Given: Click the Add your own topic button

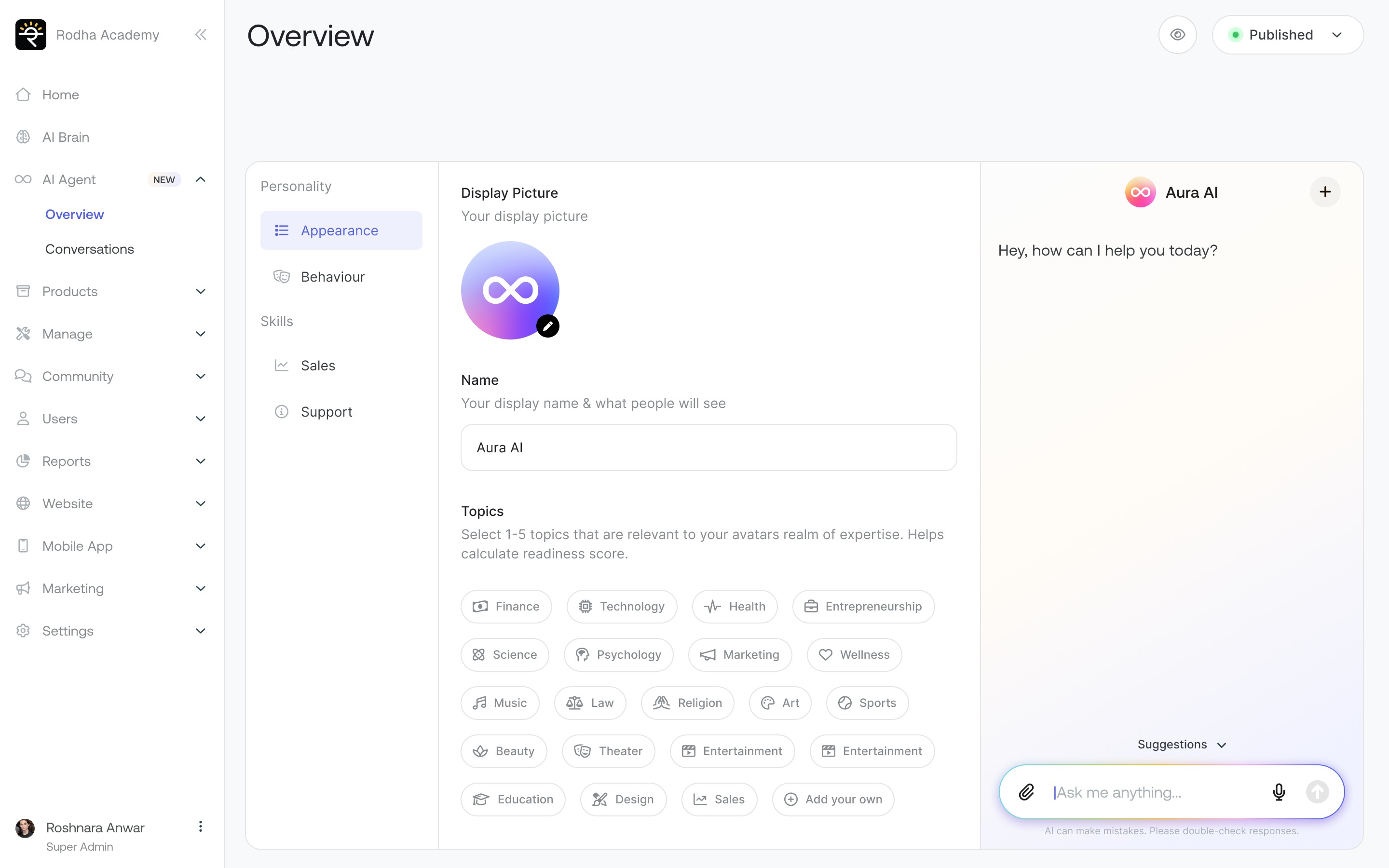Looking at the screenshot, I should [833, 800].
